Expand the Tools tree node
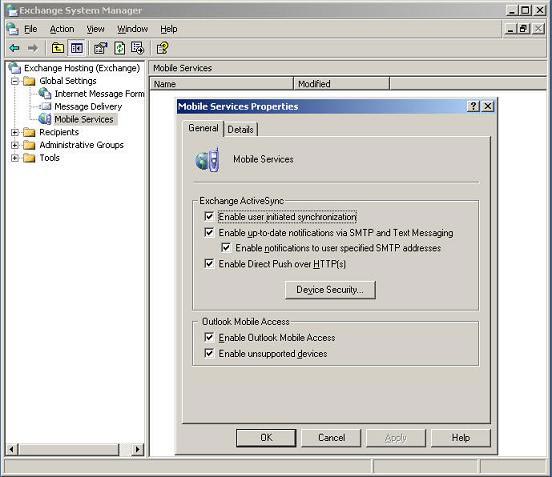Image resolution: width=552 pixels, height=477 pixels. [x=15, y=158]
